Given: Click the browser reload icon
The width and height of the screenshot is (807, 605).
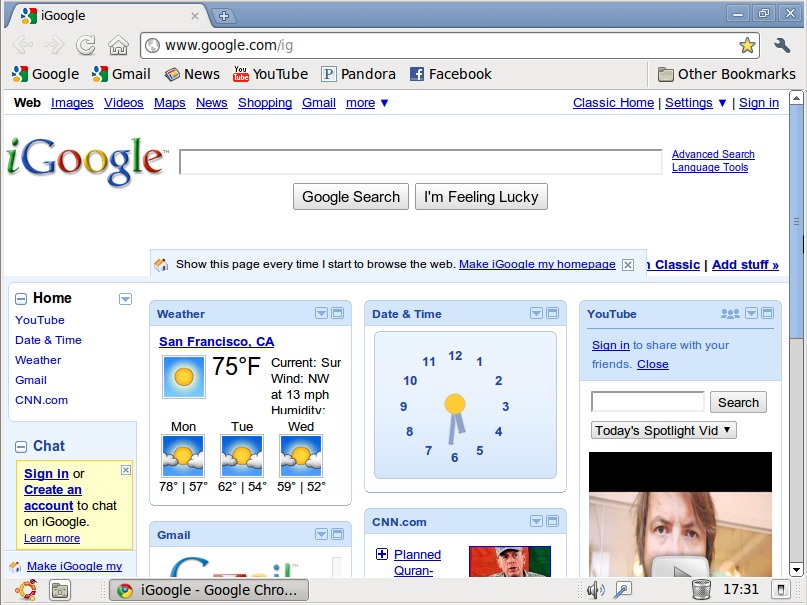Looking at the screenshot, I should coord(86,45).
